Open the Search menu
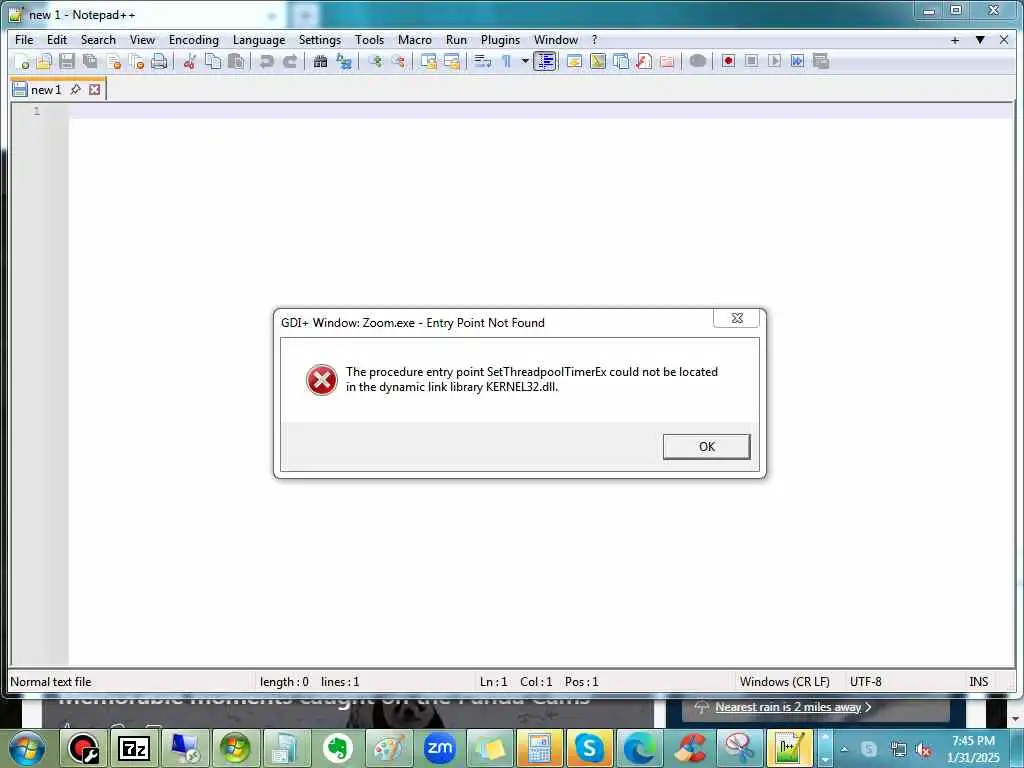The width and height of the screenshot is (1024, 768). coord(98,40)
